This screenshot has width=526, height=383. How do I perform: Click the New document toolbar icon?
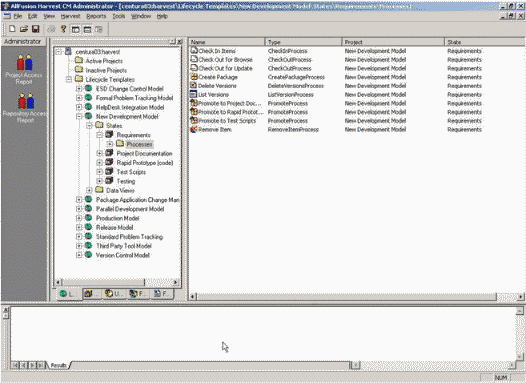(12, 29)
